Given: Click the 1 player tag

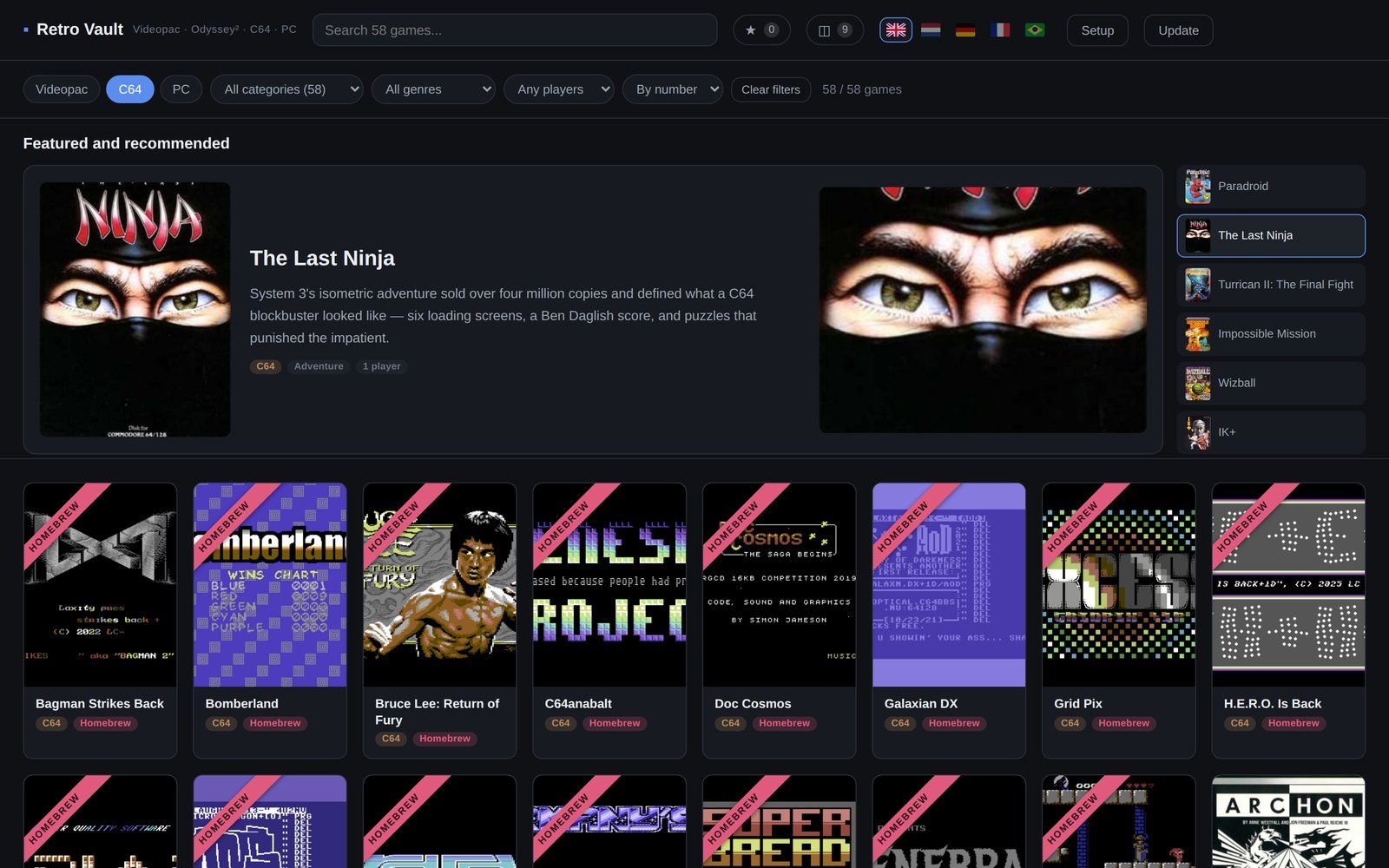Looking at the screenshot, I should coord(382,366).
